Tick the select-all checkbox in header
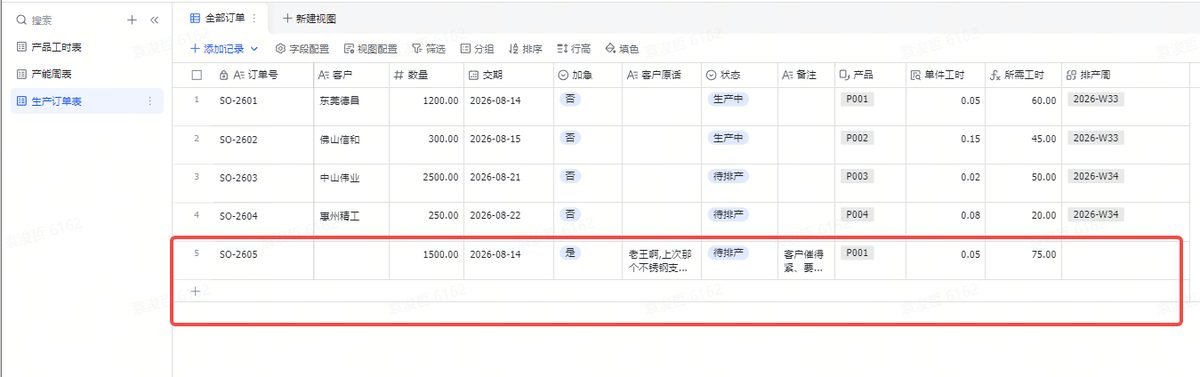The image size is (1200, 377). coord(197,75)
